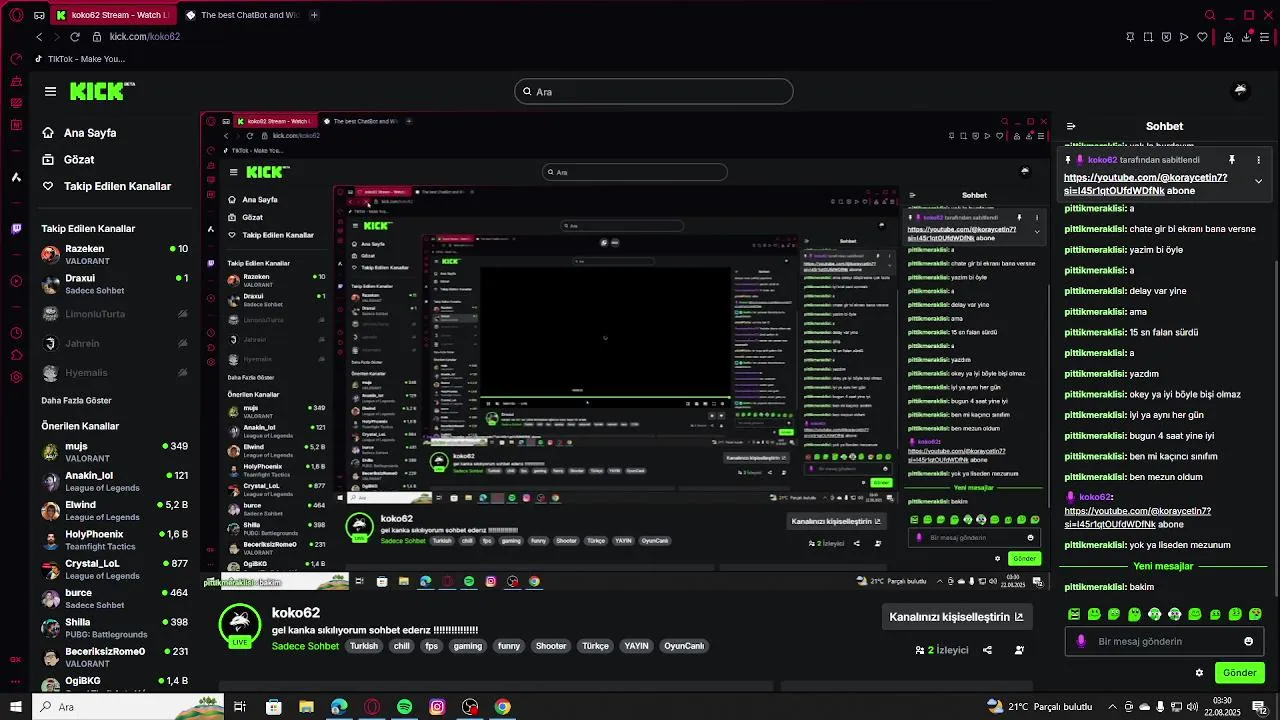Open Opera downloads panel
The height and width of the screenshot is (720, 1280).
[1247, 37]
